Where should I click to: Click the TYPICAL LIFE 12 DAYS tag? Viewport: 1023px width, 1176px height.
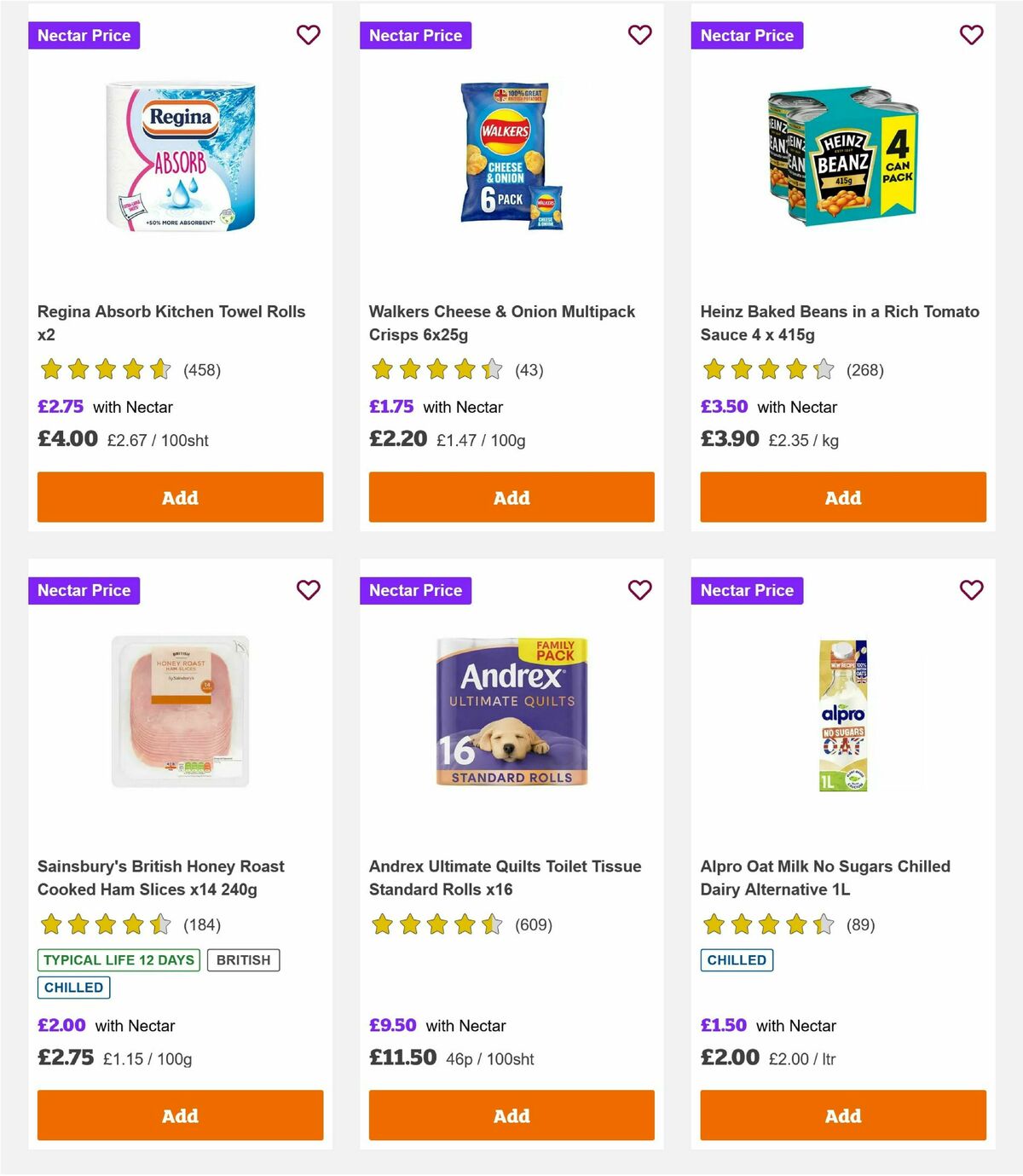coord(118,959)
